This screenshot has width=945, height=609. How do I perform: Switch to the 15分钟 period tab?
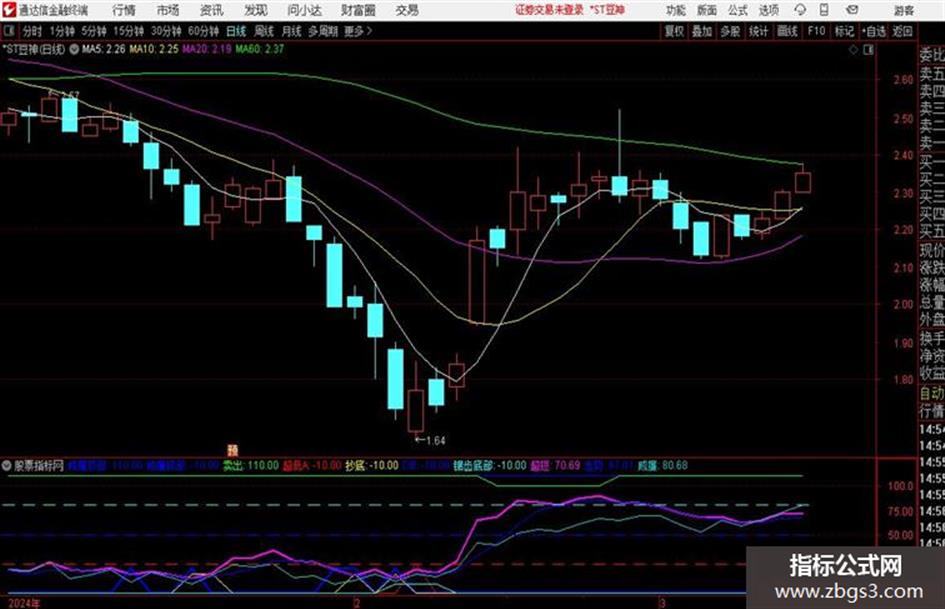point(129,31)
